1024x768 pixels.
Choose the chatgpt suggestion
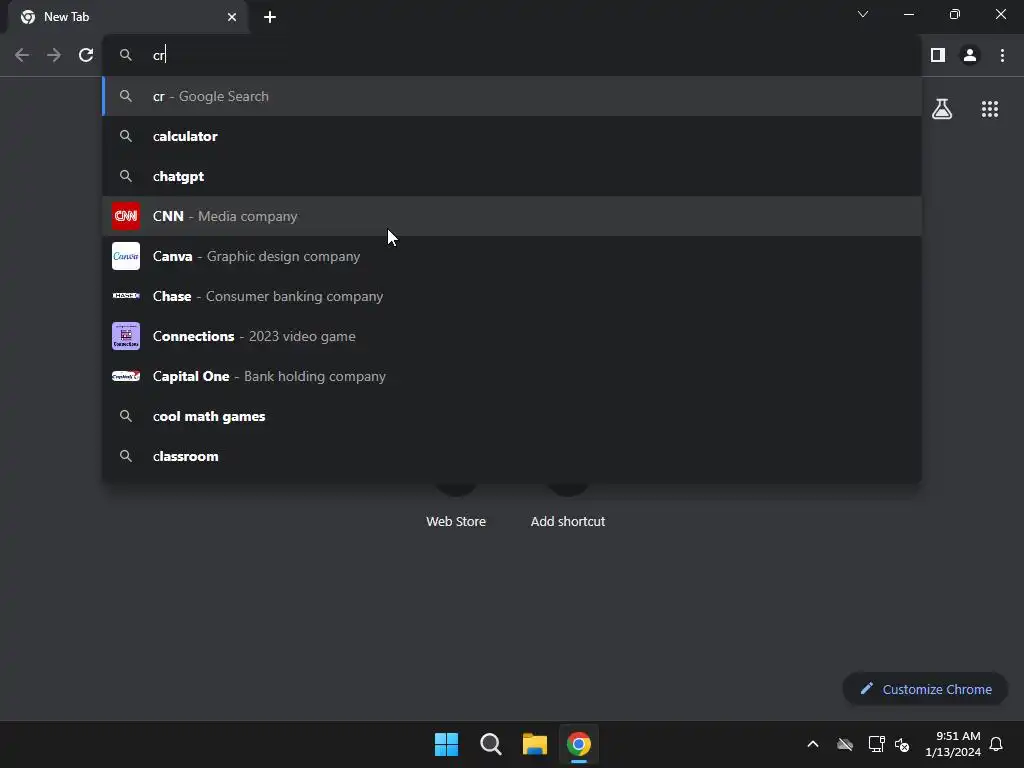[x=512, y=176]
